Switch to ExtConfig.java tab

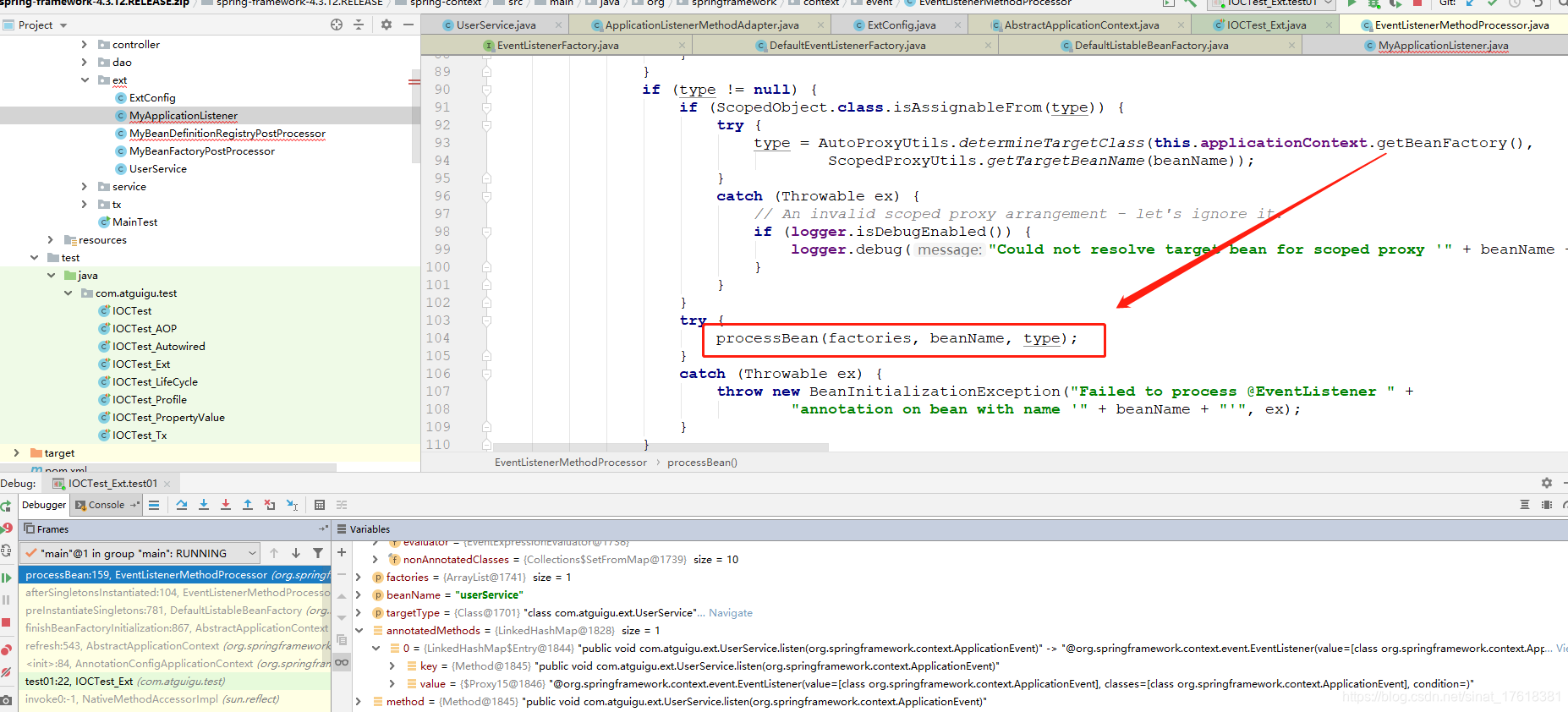click(x=902, y=25)
